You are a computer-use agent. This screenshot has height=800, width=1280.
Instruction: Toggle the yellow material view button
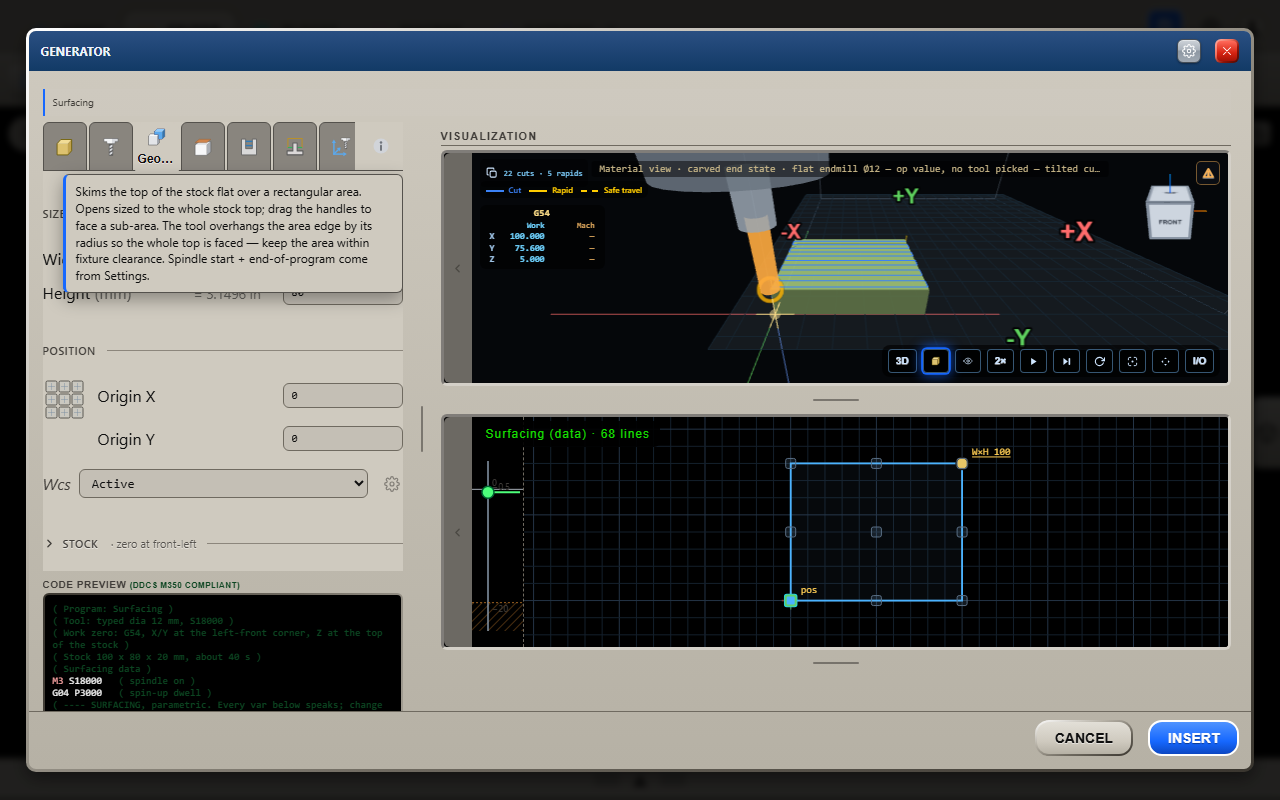(935, 361)
